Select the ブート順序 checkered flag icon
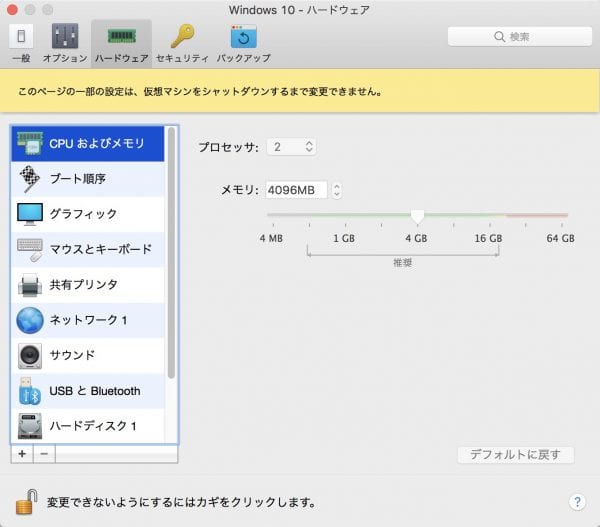This screenshot has width=600, height=527. pyautogui.click(x=30, y=179)
